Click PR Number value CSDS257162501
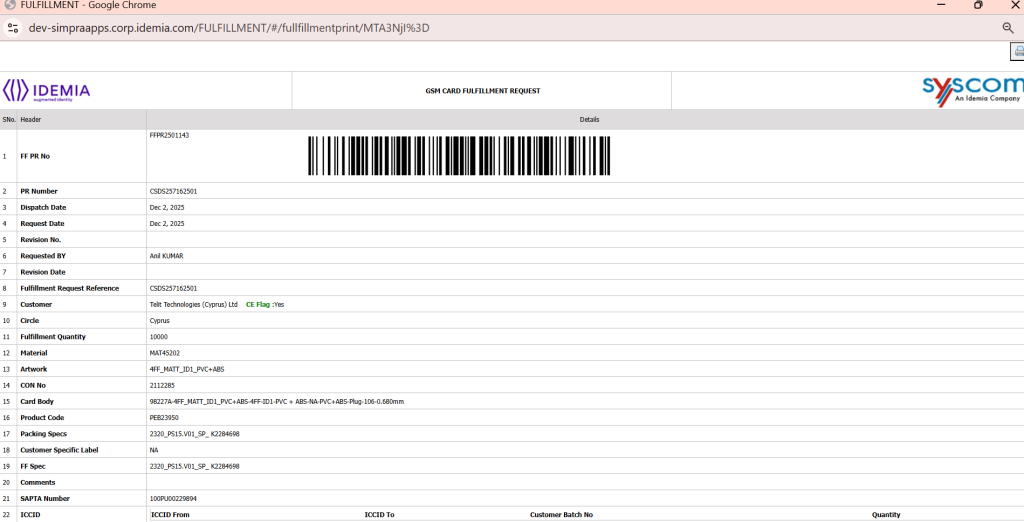 (x=173, y=191)
